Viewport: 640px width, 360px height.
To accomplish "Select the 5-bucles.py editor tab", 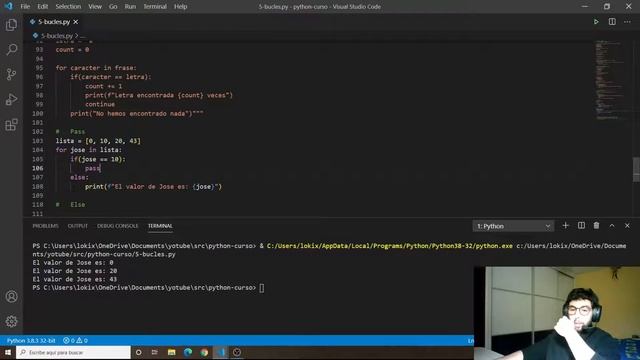I will click(53, 22).
